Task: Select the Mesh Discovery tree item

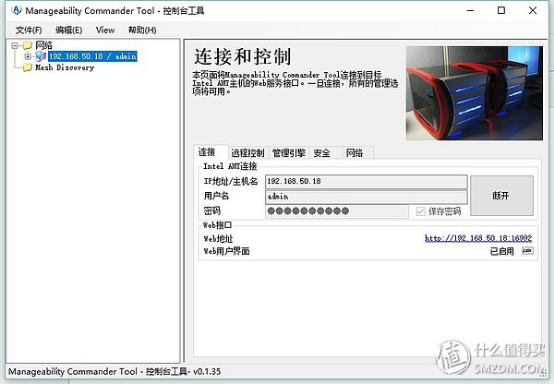Action: click(x=65, y=67)
